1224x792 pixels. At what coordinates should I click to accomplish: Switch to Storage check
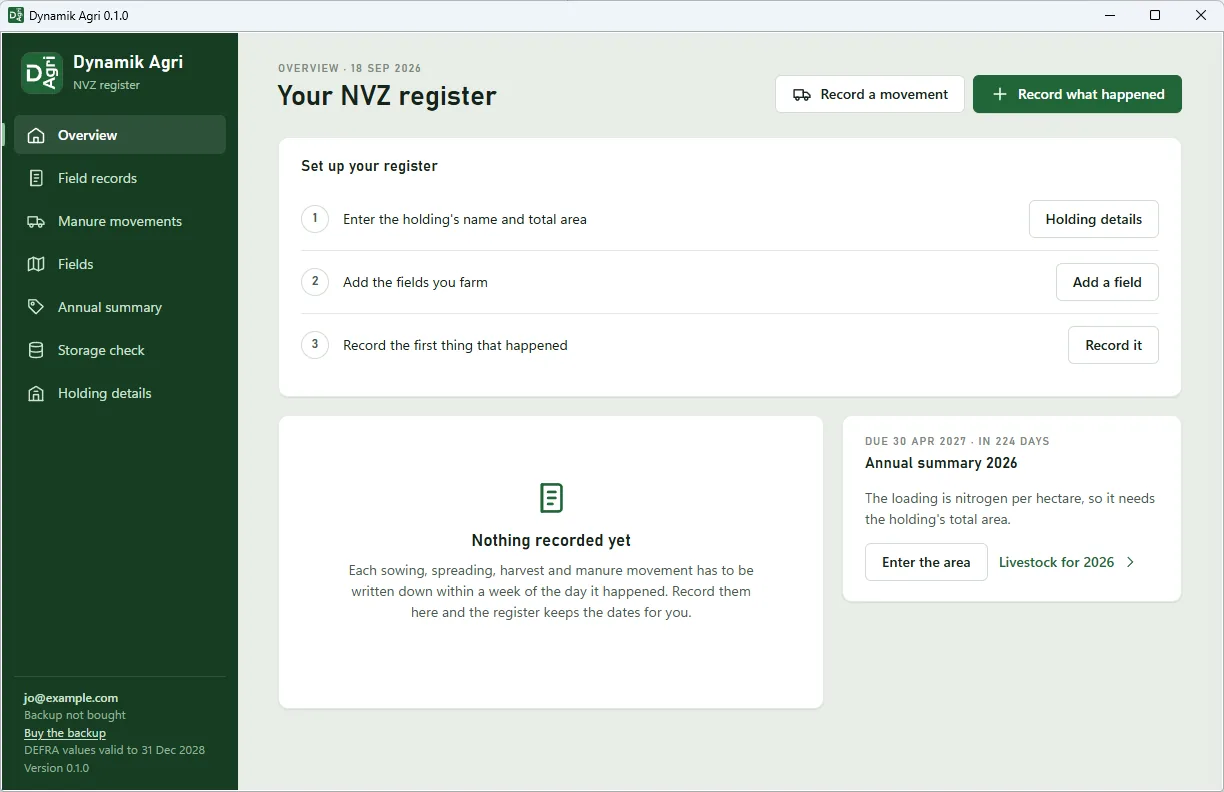[120, 350]
